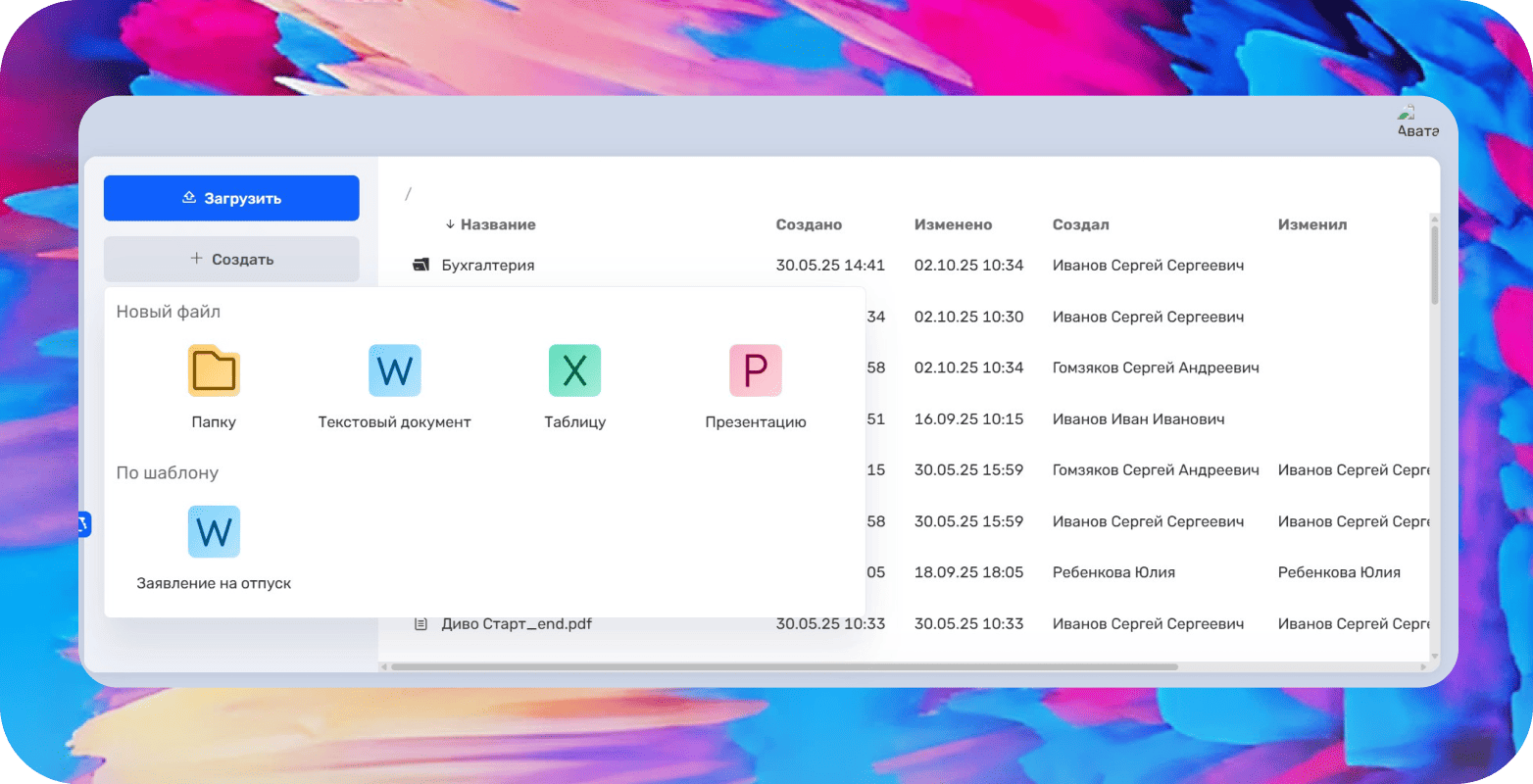The image size is (1533, 784).
Task: Open the Заявление на отпуск template
Action: 214,532
